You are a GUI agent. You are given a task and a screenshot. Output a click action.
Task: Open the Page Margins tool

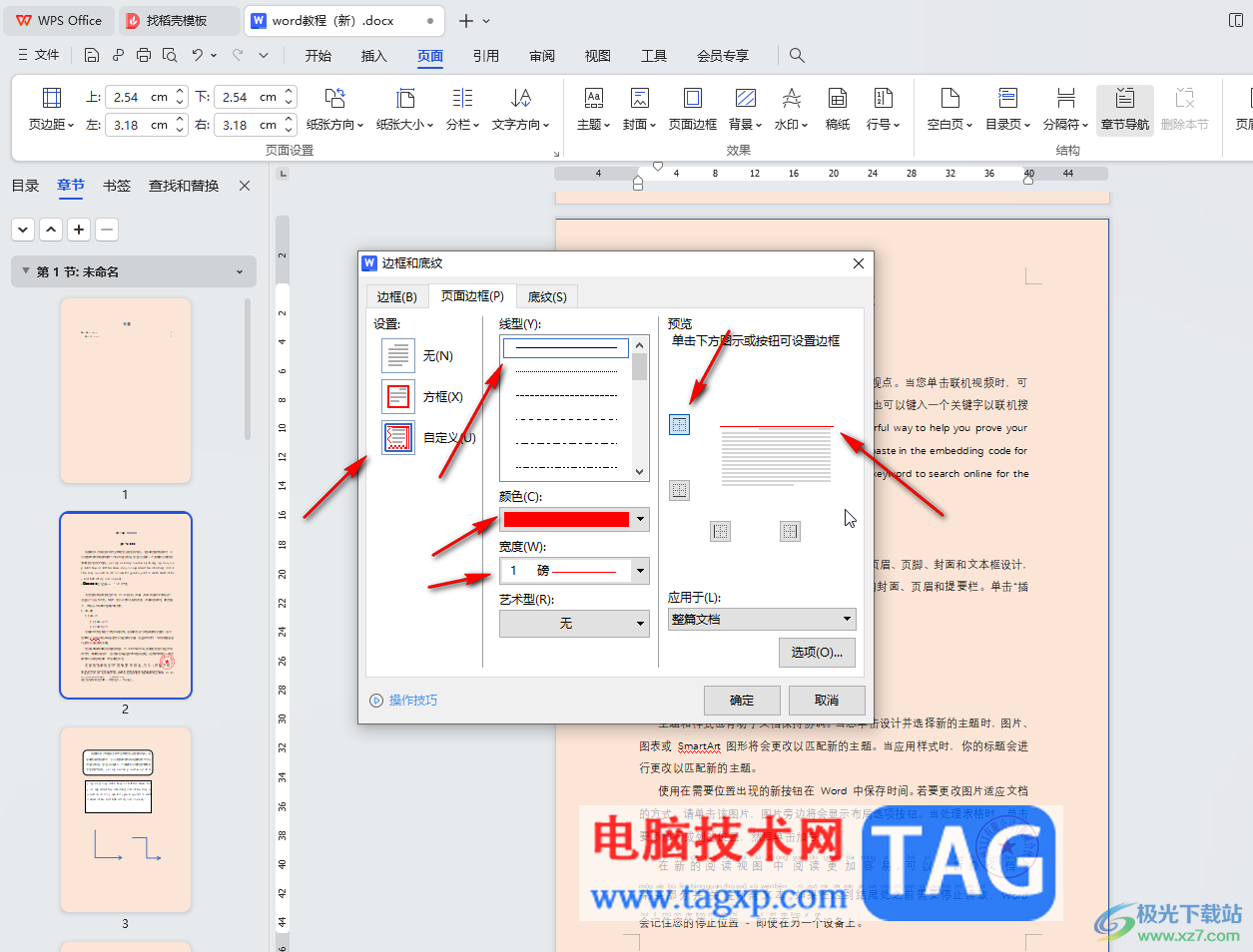click(x=51, y=109)
